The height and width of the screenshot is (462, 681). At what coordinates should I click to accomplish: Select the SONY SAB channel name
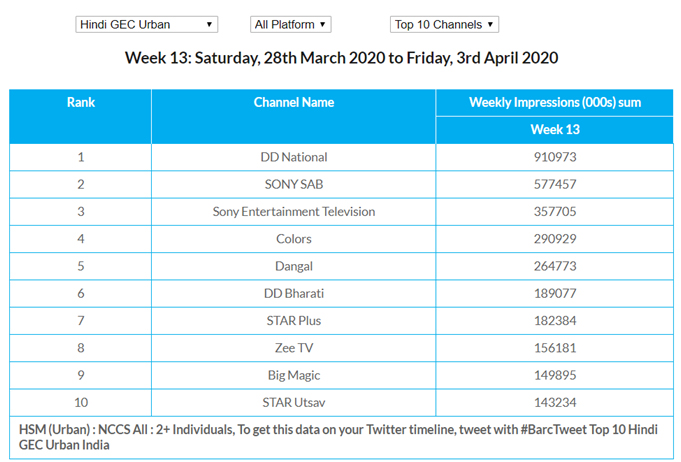pos(294,185)
